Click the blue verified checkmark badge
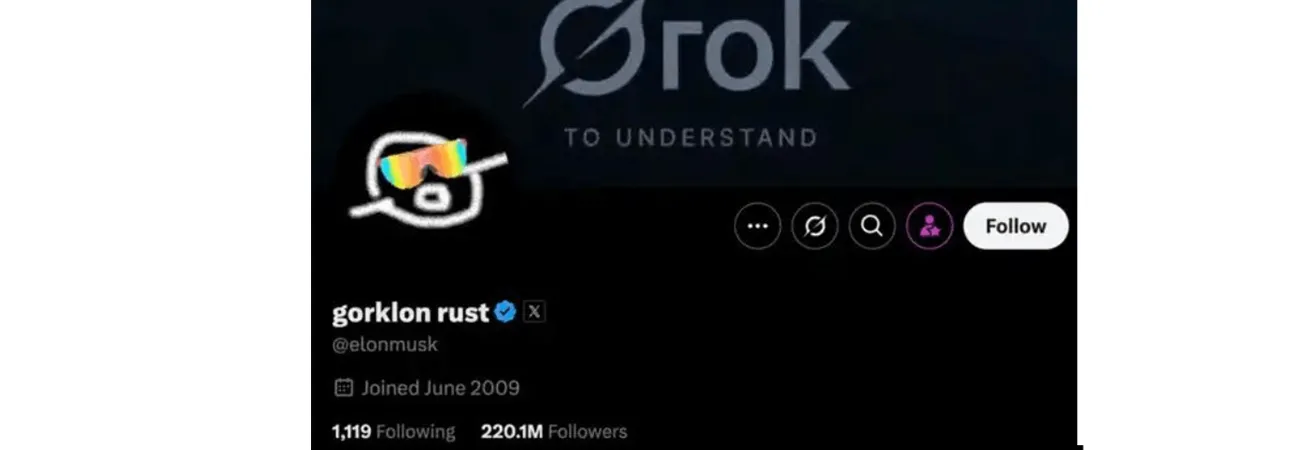This screenshot has width=1300, height=450. point(506,312)
